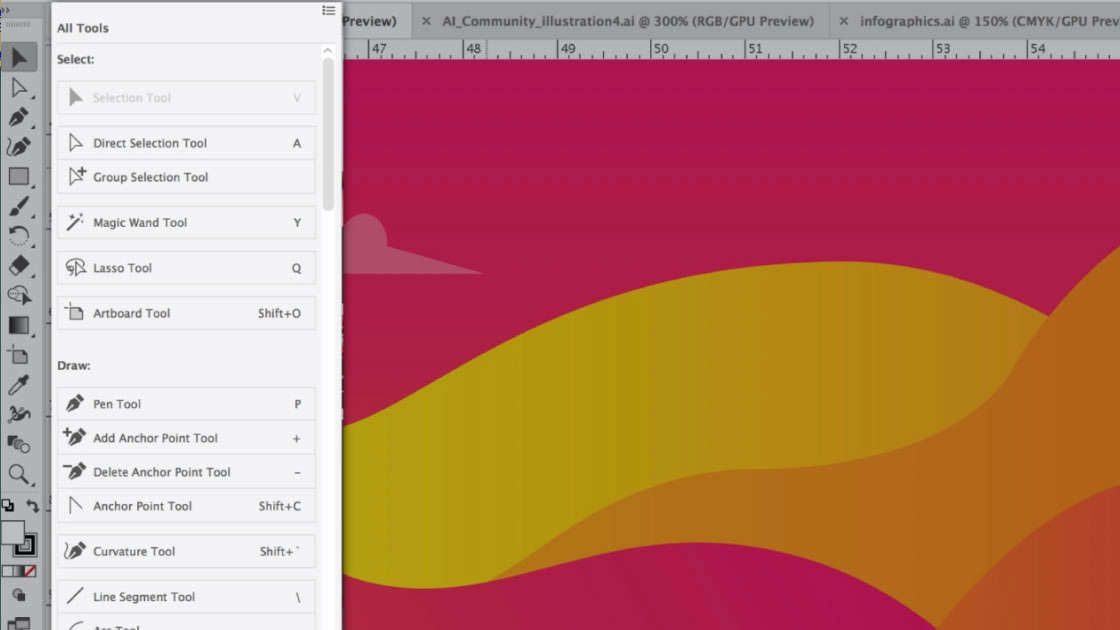This screenshot has height=630, width=1120.
Task: Activate the Shape Builder tool in the toolbar
Action: (19, 295)
